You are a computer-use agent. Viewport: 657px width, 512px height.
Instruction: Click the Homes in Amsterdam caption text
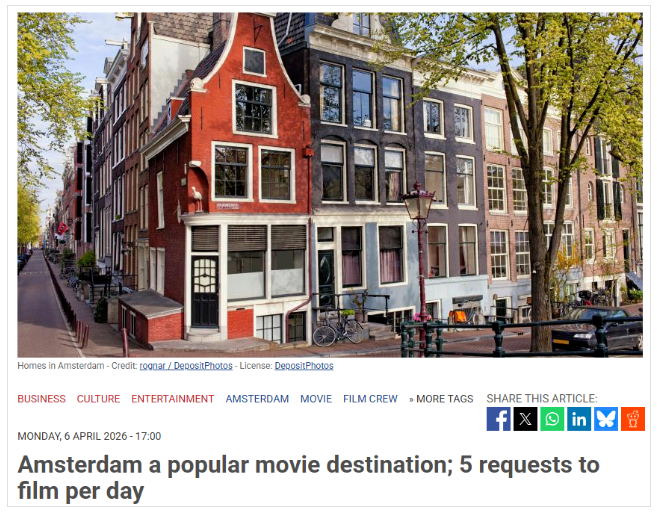point(61,366)
